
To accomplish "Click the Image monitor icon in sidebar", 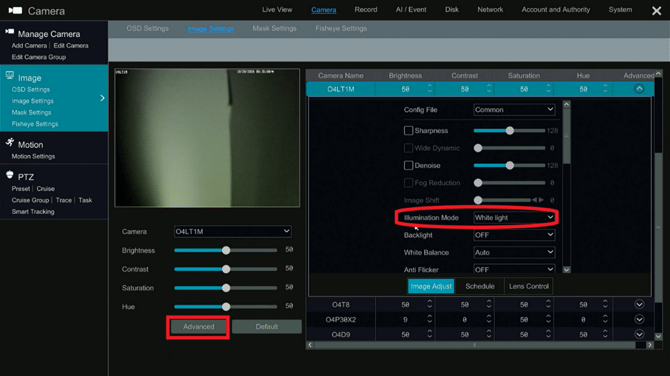I will pyautogui.click(x=10, y=76).
